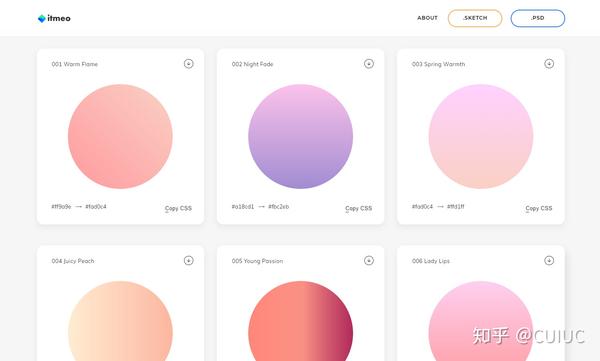
Task: Click the 001 Warm Flame title
Action: 75,64
